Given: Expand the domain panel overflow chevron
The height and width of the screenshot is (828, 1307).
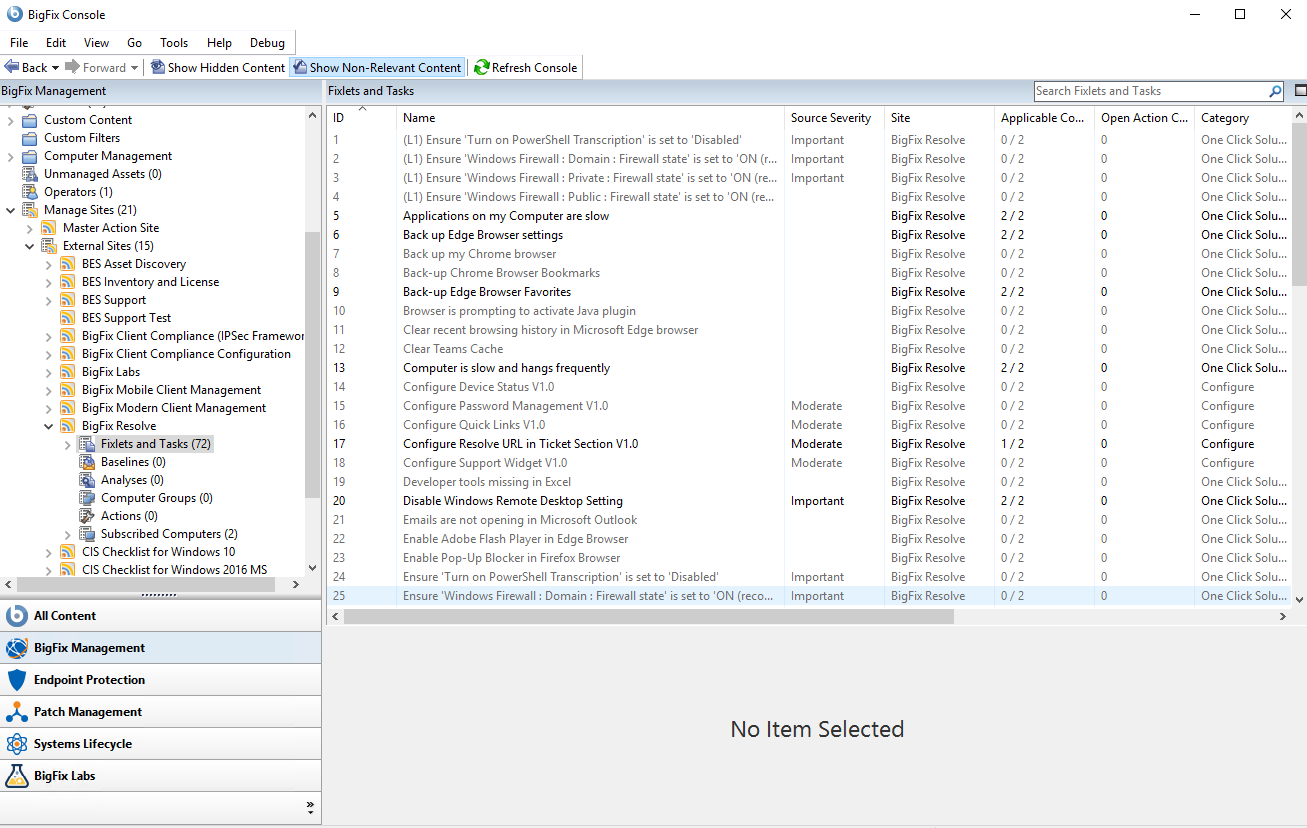Looking at the screenshot, I should pyautogui.click(x=310, y=806).
